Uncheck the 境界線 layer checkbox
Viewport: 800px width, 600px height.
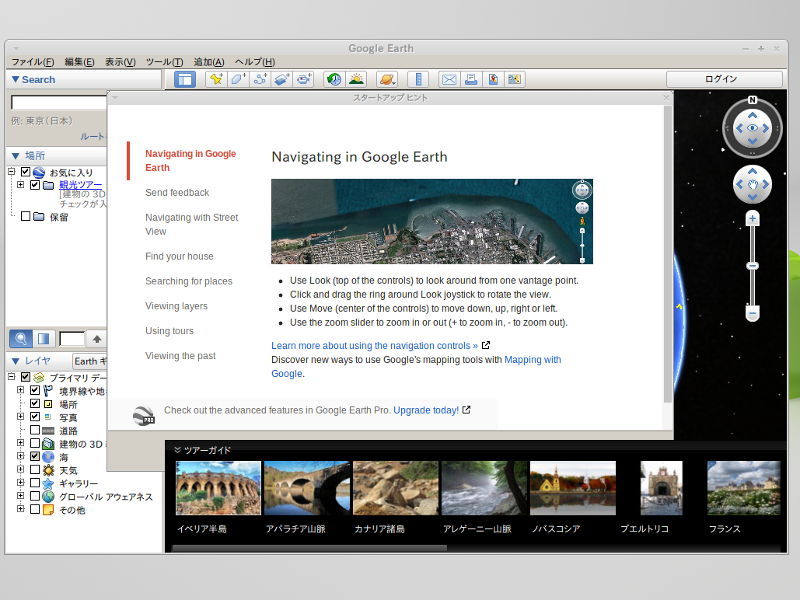(35, 390)
